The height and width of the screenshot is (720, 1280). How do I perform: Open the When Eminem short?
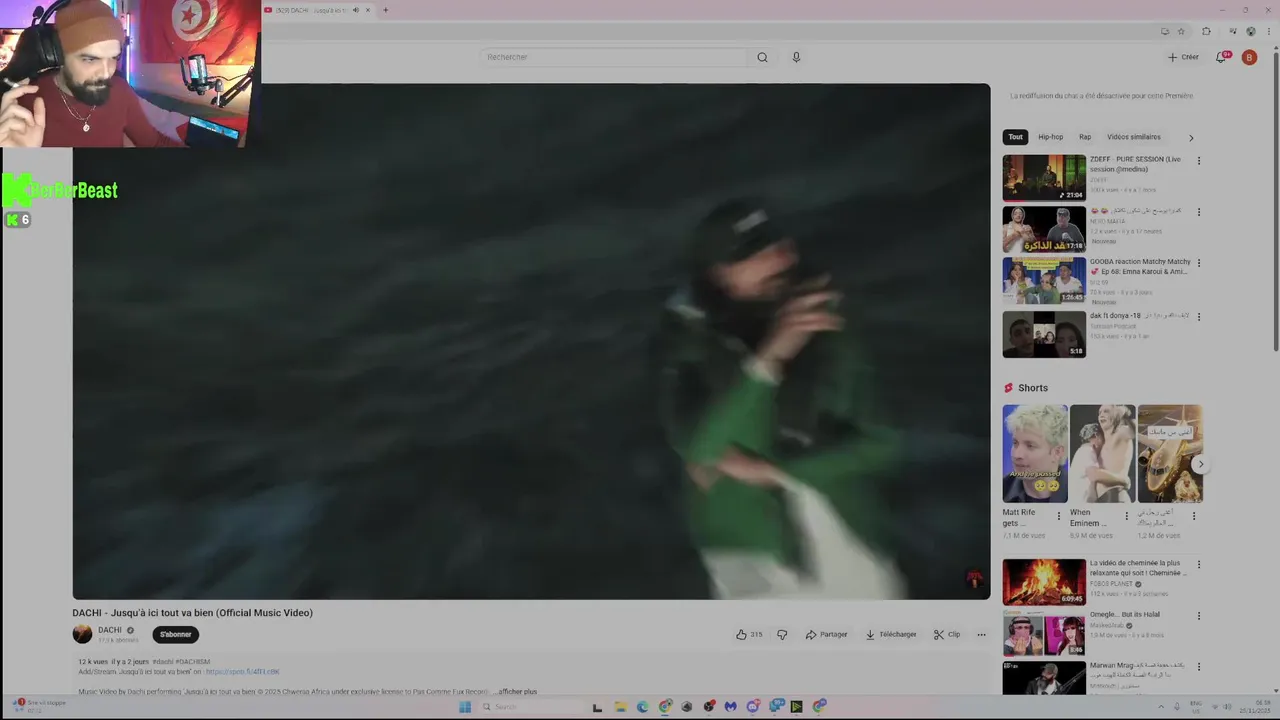click(x=1102, y=454)
